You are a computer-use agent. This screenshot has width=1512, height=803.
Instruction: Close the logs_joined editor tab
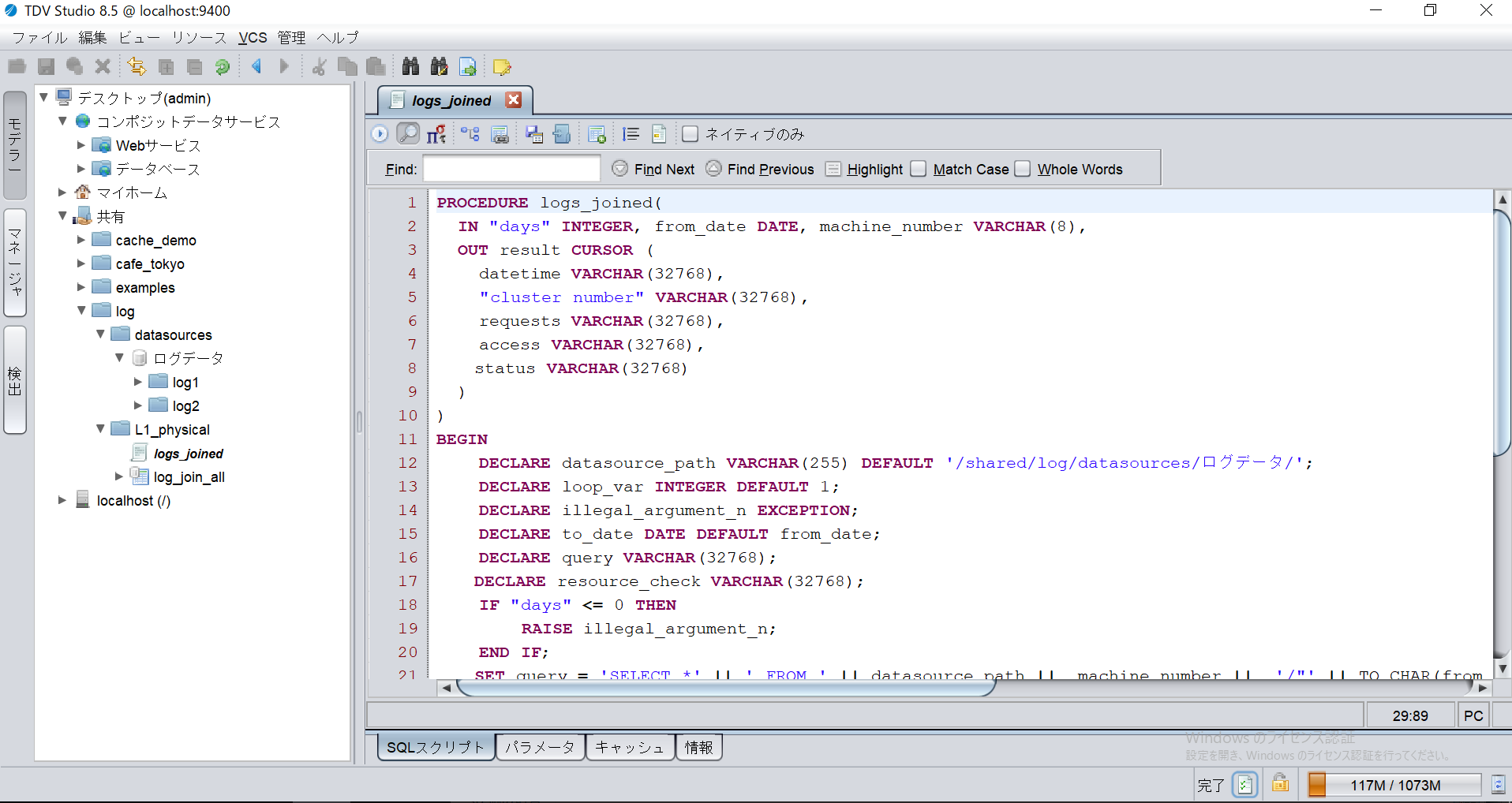click(x=514, y=100)
